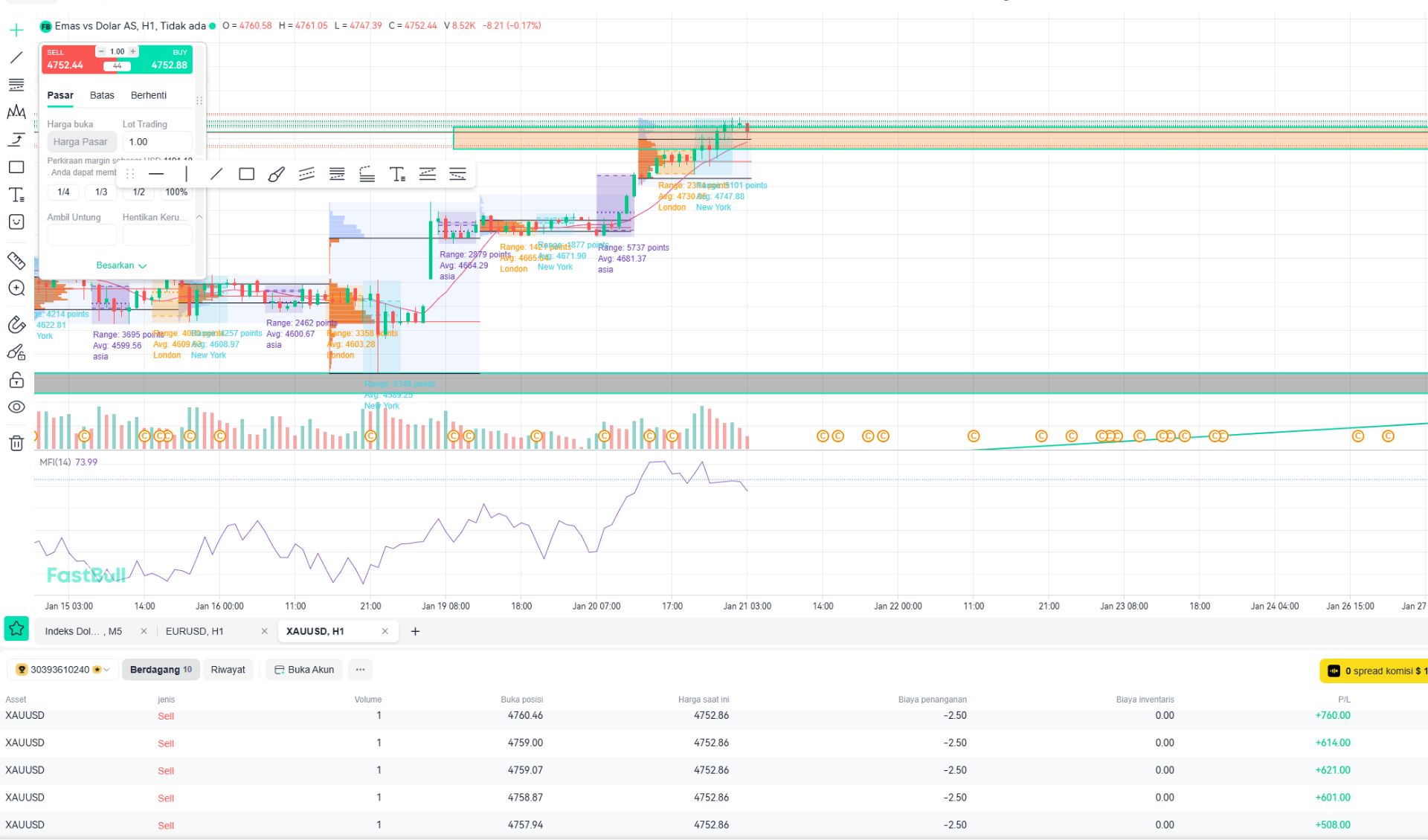Expand order panel with Besarkan
The height and width of the screenshot is (840, 1428).
pos(120,265)
